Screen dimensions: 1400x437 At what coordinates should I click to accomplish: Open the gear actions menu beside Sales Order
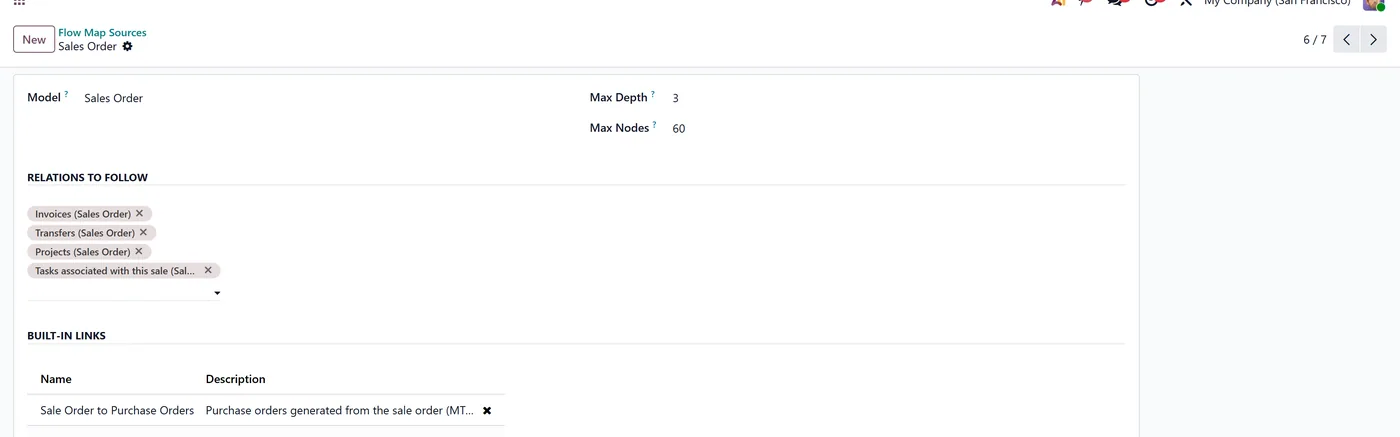(x=127, y=47)
